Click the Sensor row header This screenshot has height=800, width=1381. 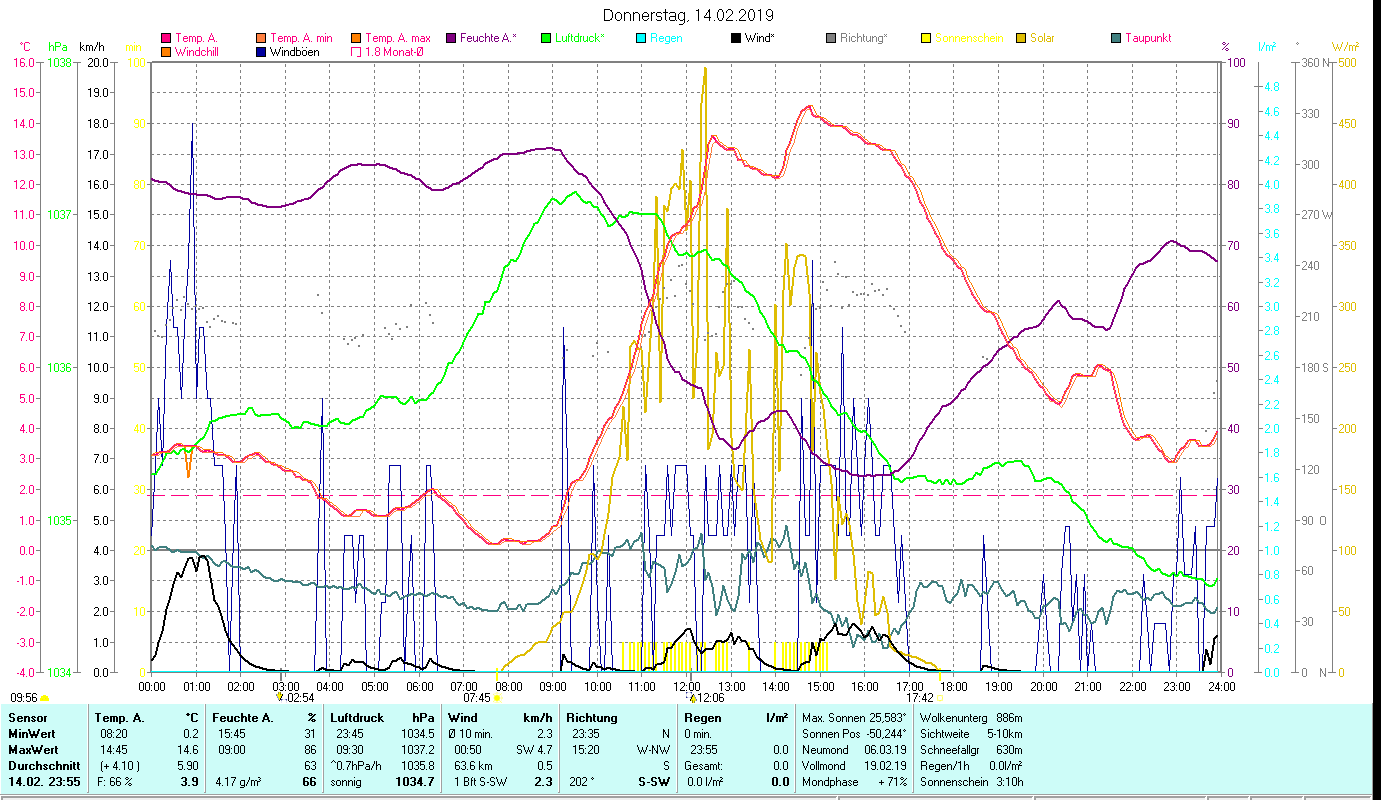(x=27, y=718)
